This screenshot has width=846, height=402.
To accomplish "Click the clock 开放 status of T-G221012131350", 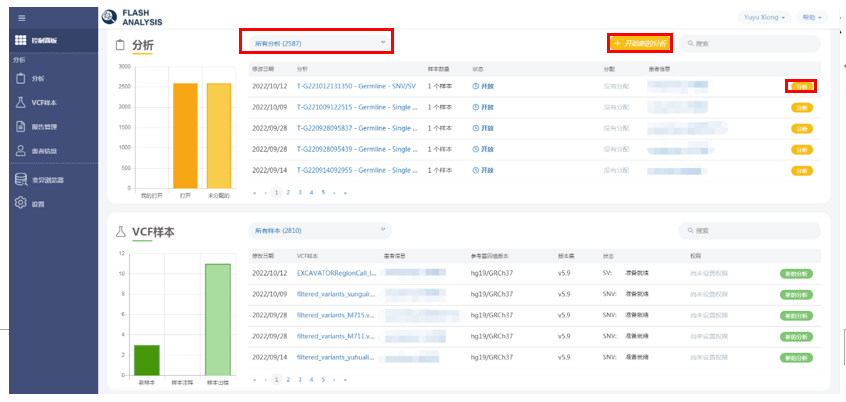I will tap(483, 86).
